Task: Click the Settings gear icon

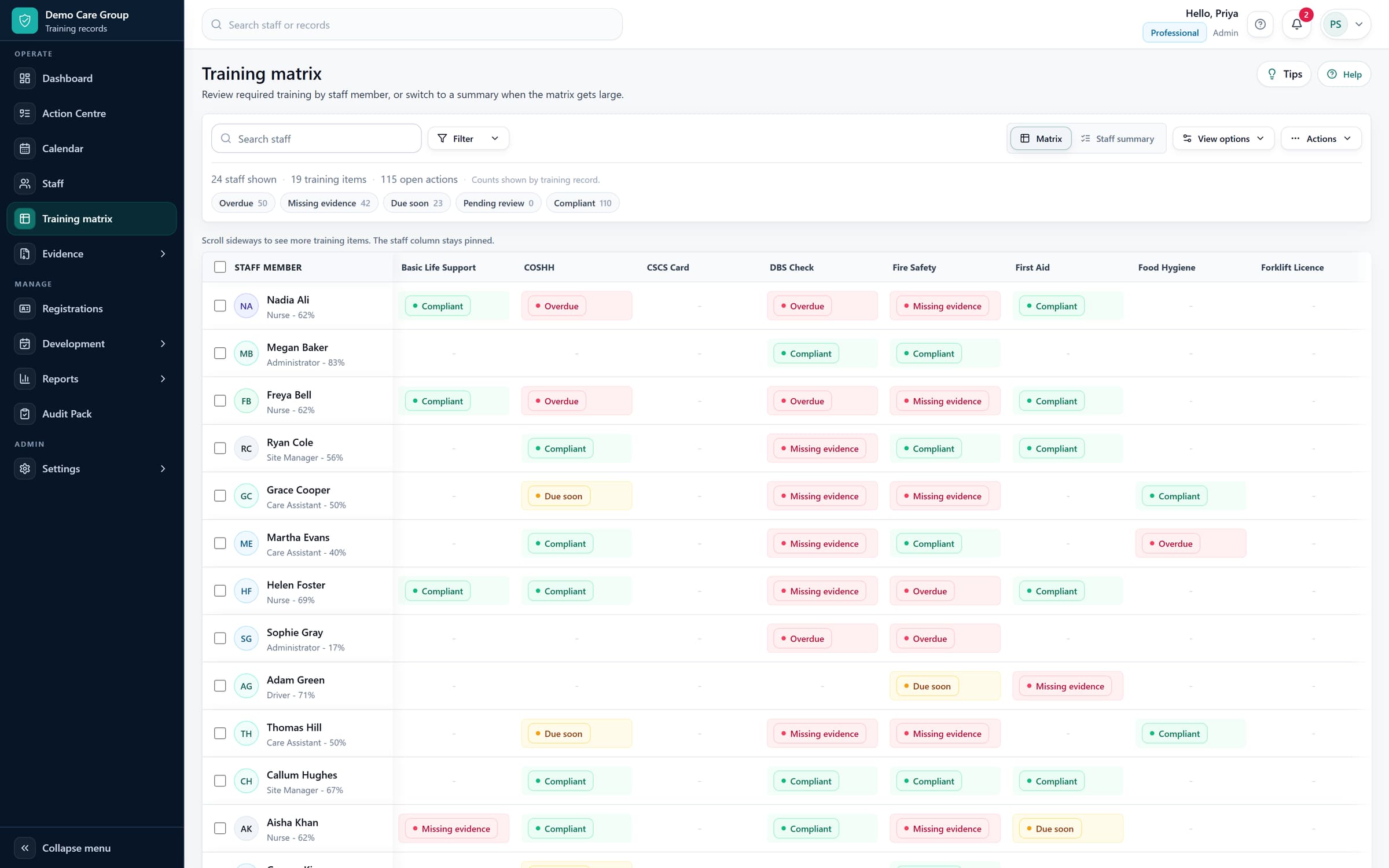Action: (25, 469)
